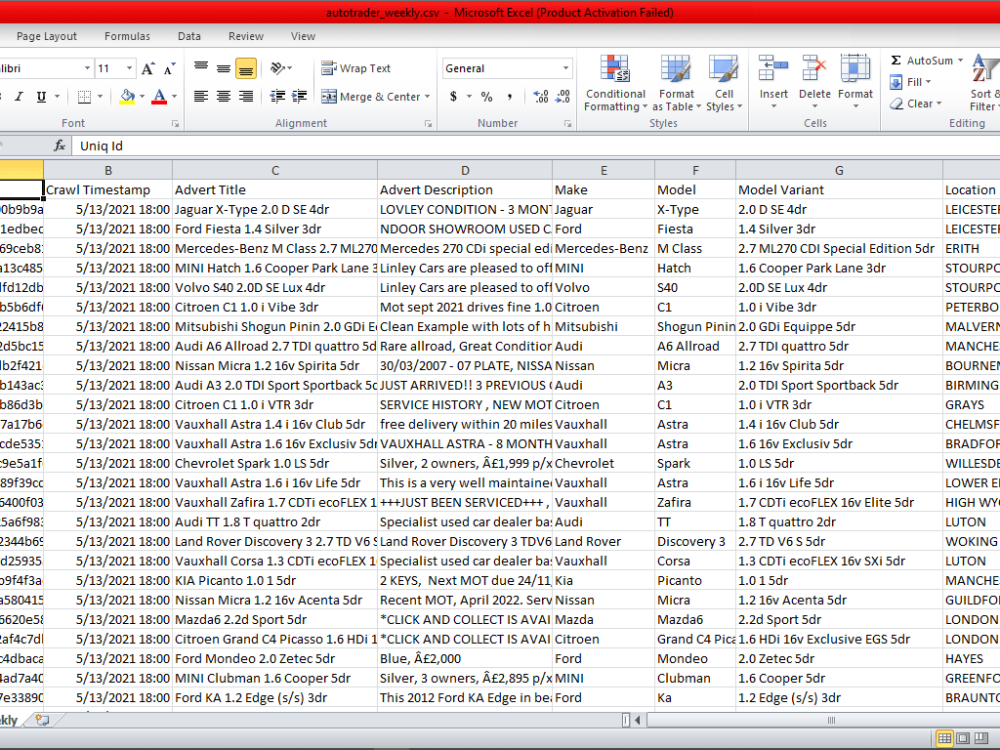
Task: Apply yellow fill color to cell
Action: tap(127, 96)
